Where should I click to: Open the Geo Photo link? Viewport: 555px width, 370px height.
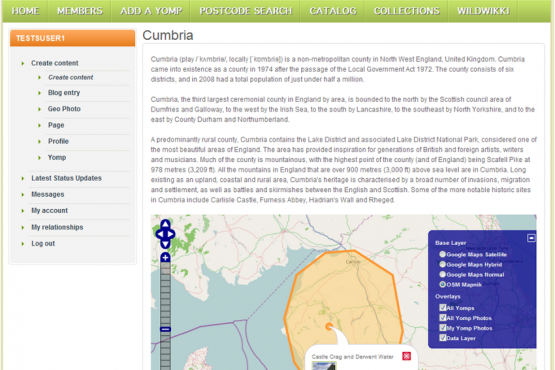click(64, 109)
